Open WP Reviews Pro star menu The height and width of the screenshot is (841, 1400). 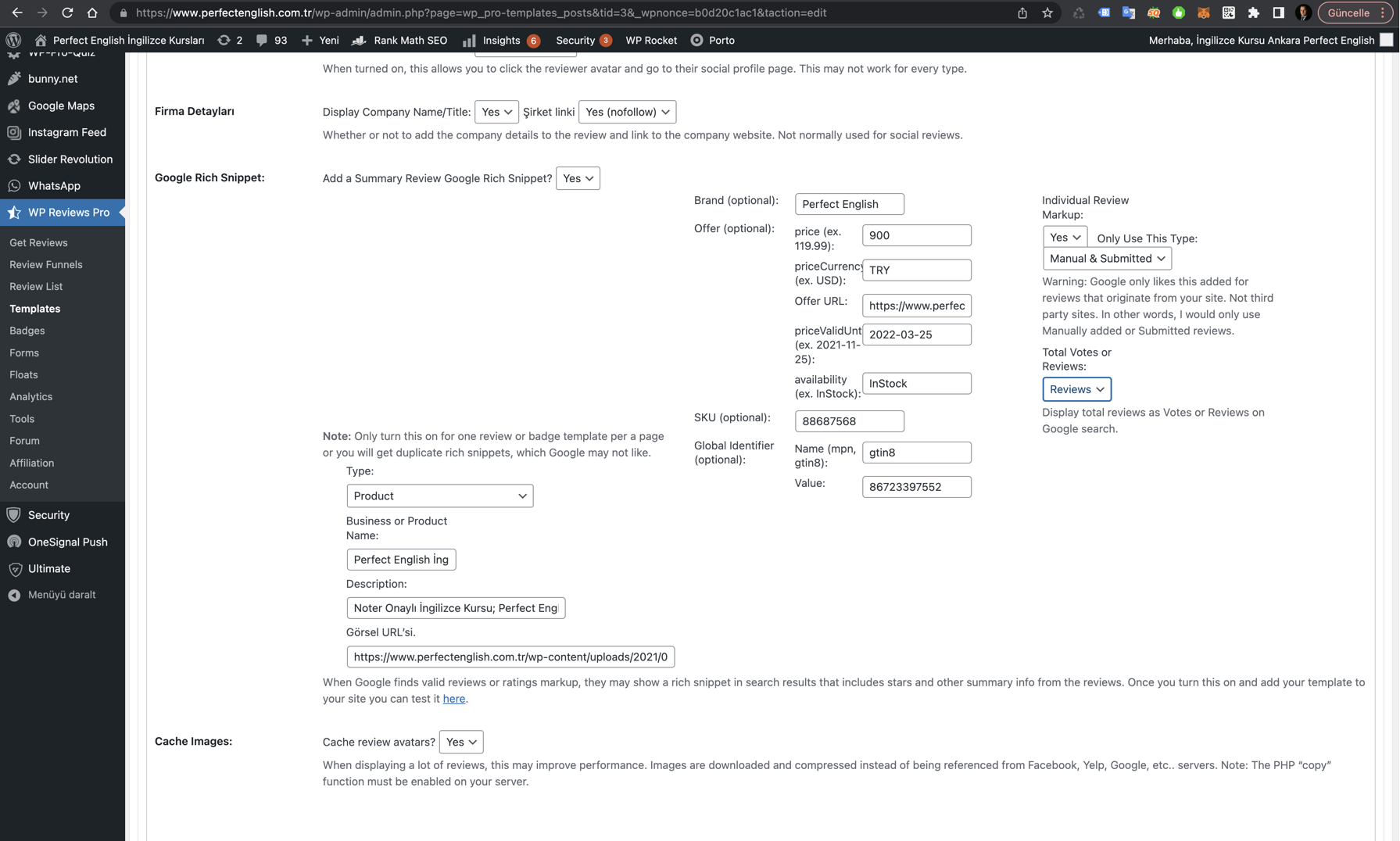pos(63,212)
